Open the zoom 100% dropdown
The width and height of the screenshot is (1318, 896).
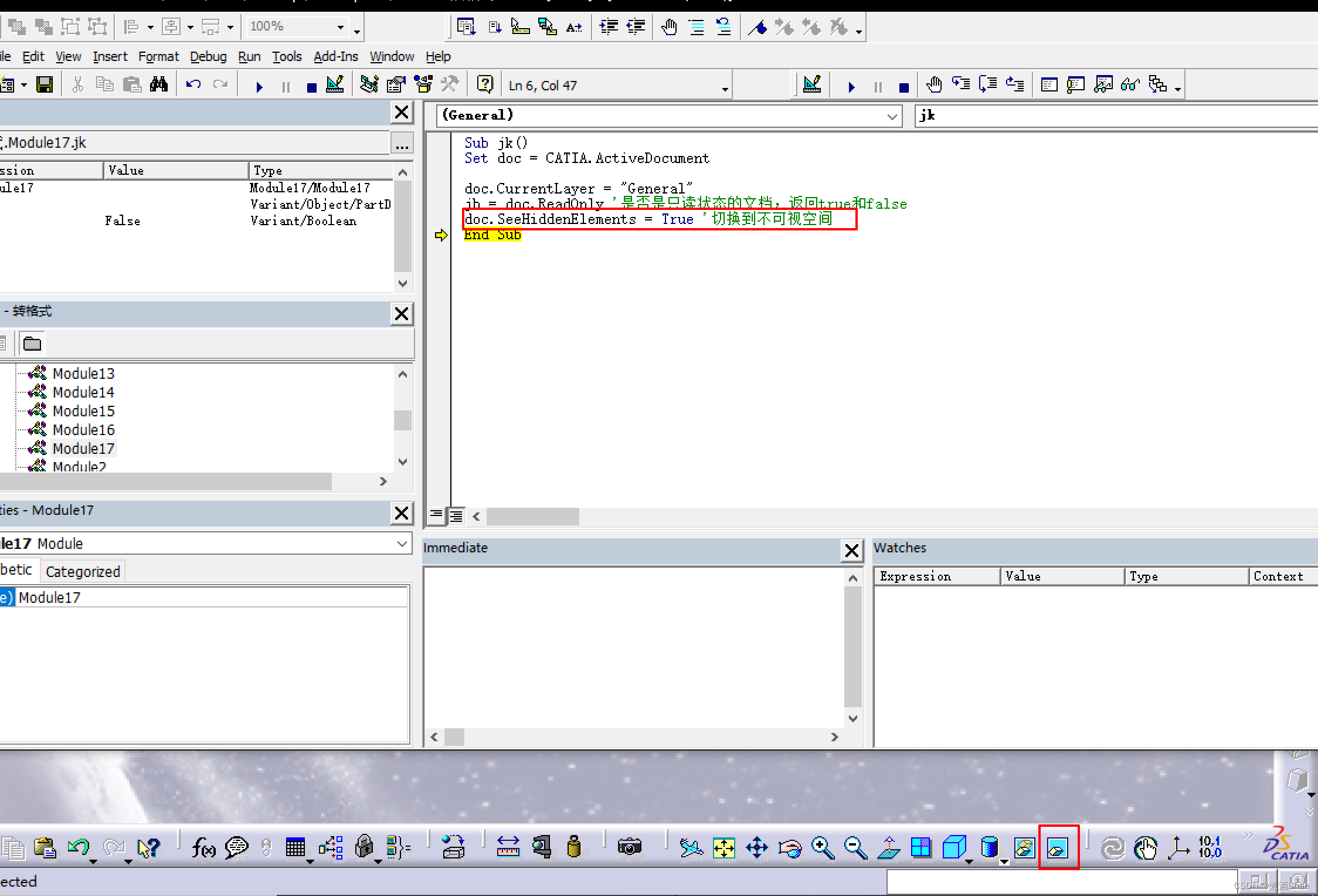pos(340,27)
